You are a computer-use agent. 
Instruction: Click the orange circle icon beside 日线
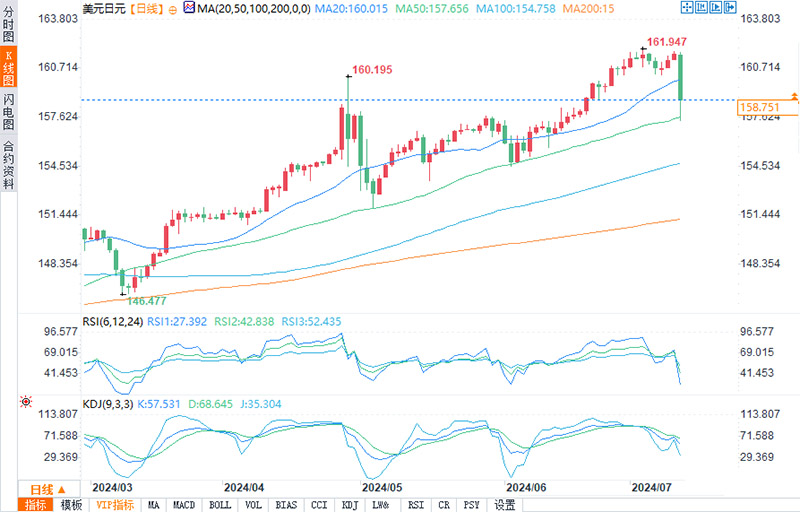point(173,10)
